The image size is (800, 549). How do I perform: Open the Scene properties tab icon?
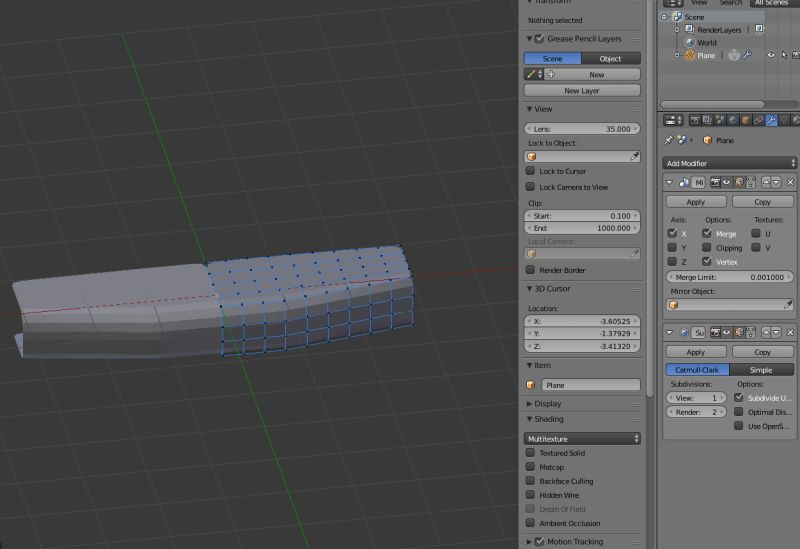(x=720, y=120)
